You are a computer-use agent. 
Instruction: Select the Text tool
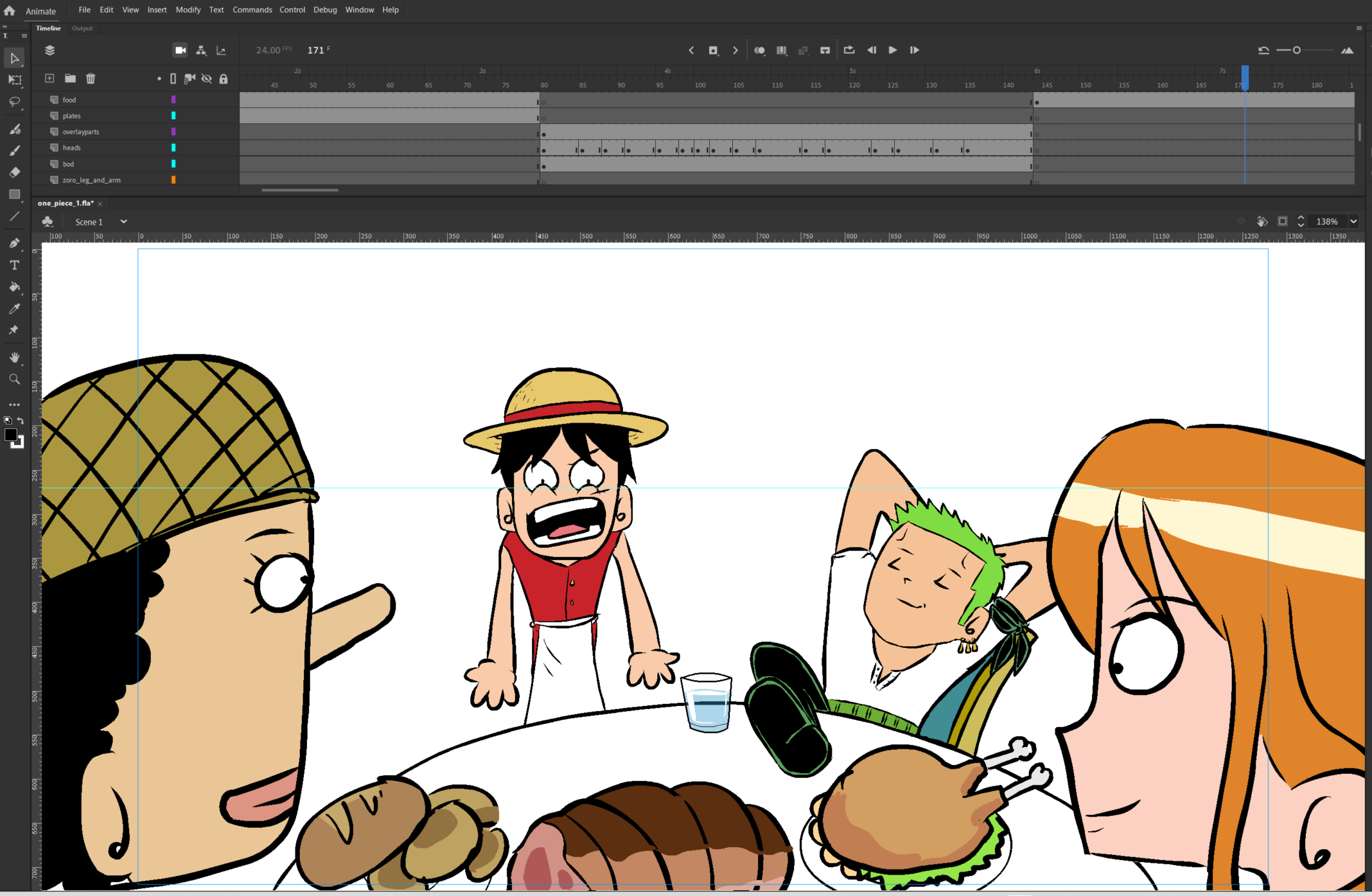(14, 265)
